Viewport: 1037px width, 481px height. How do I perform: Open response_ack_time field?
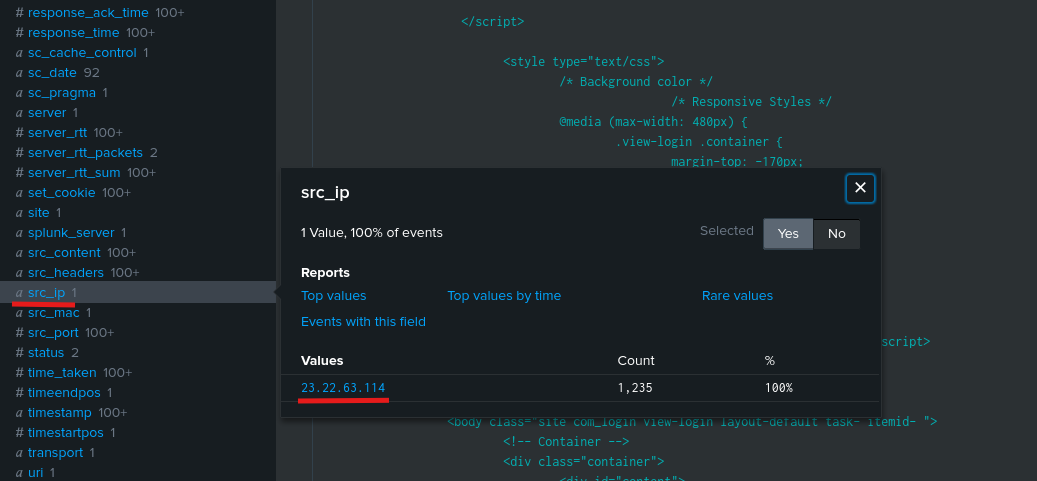[x=89, y=13]
